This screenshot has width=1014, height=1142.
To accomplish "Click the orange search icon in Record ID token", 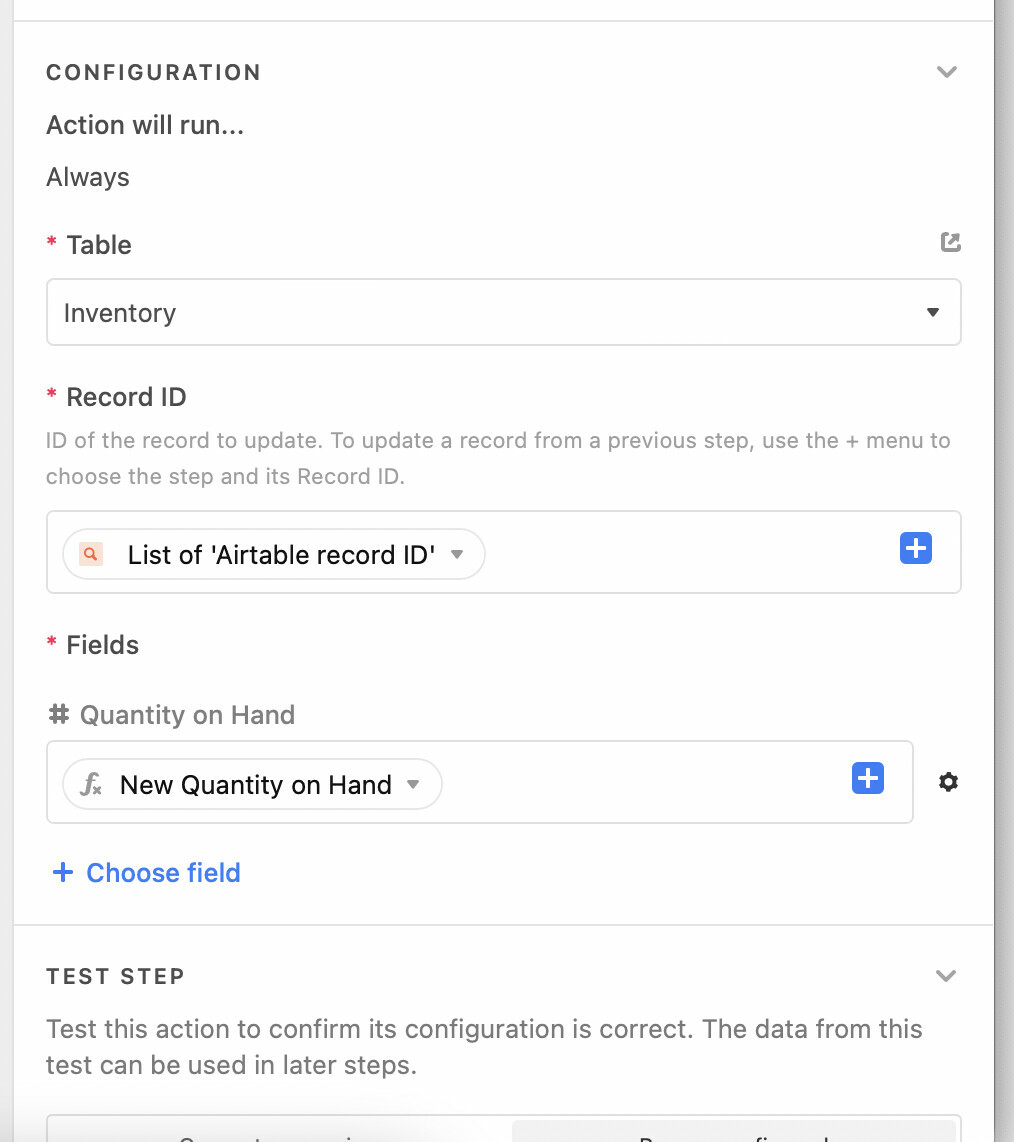I will (90, 554).
